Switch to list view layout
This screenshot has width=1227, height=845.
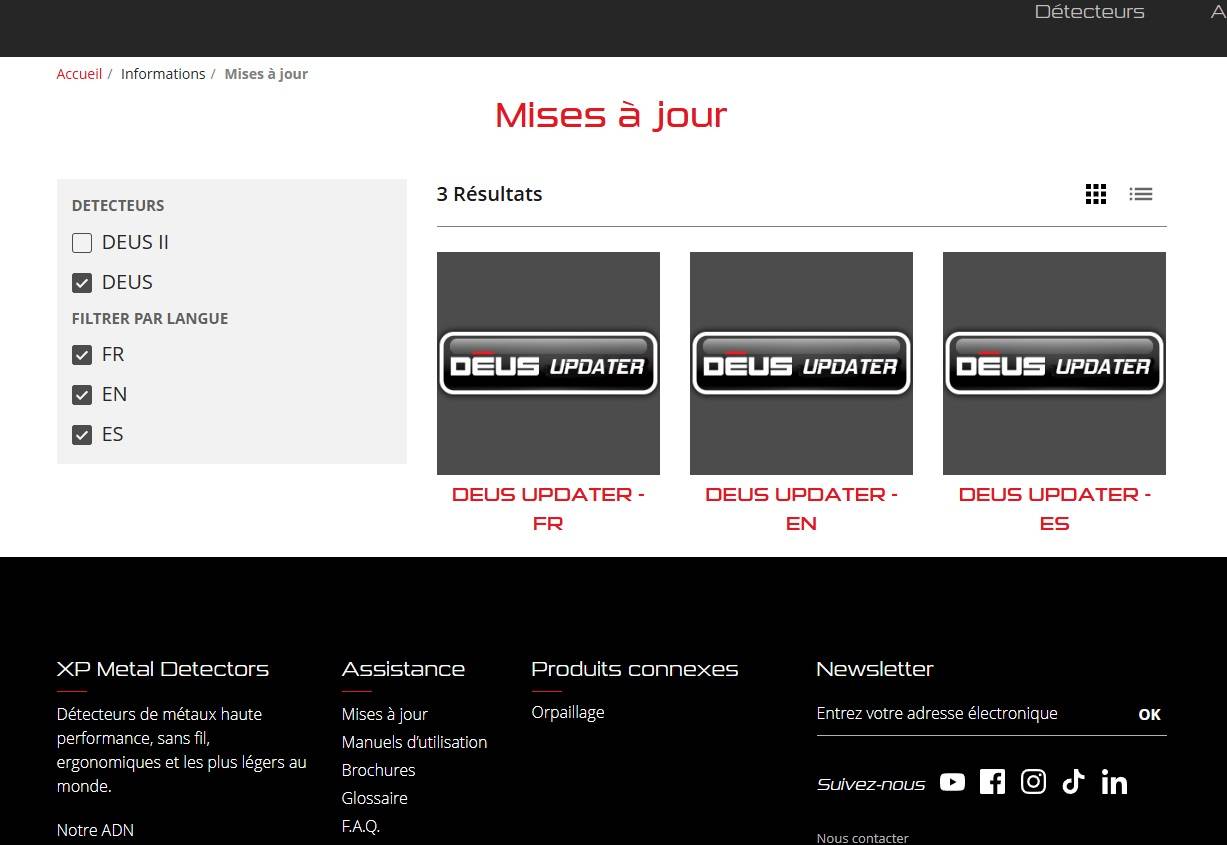pos(1141,194)
